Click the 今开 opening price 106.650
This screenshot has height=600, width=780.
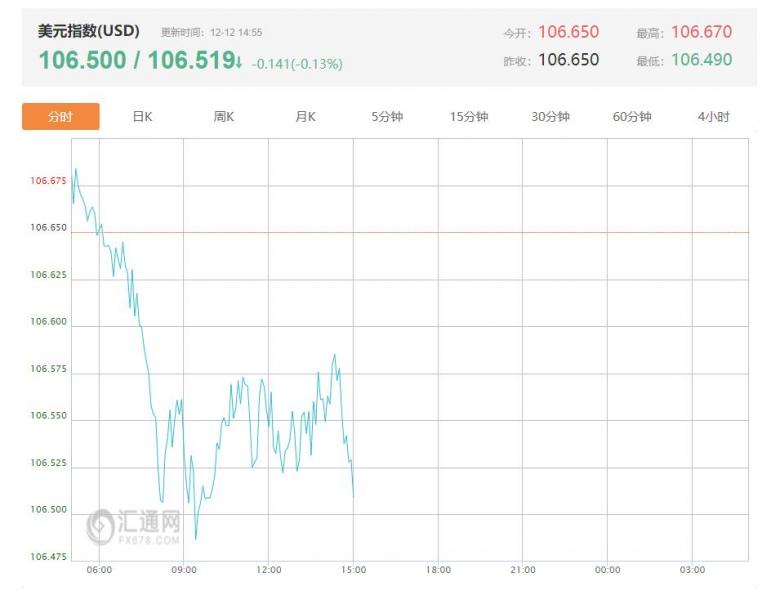[568, 33]
